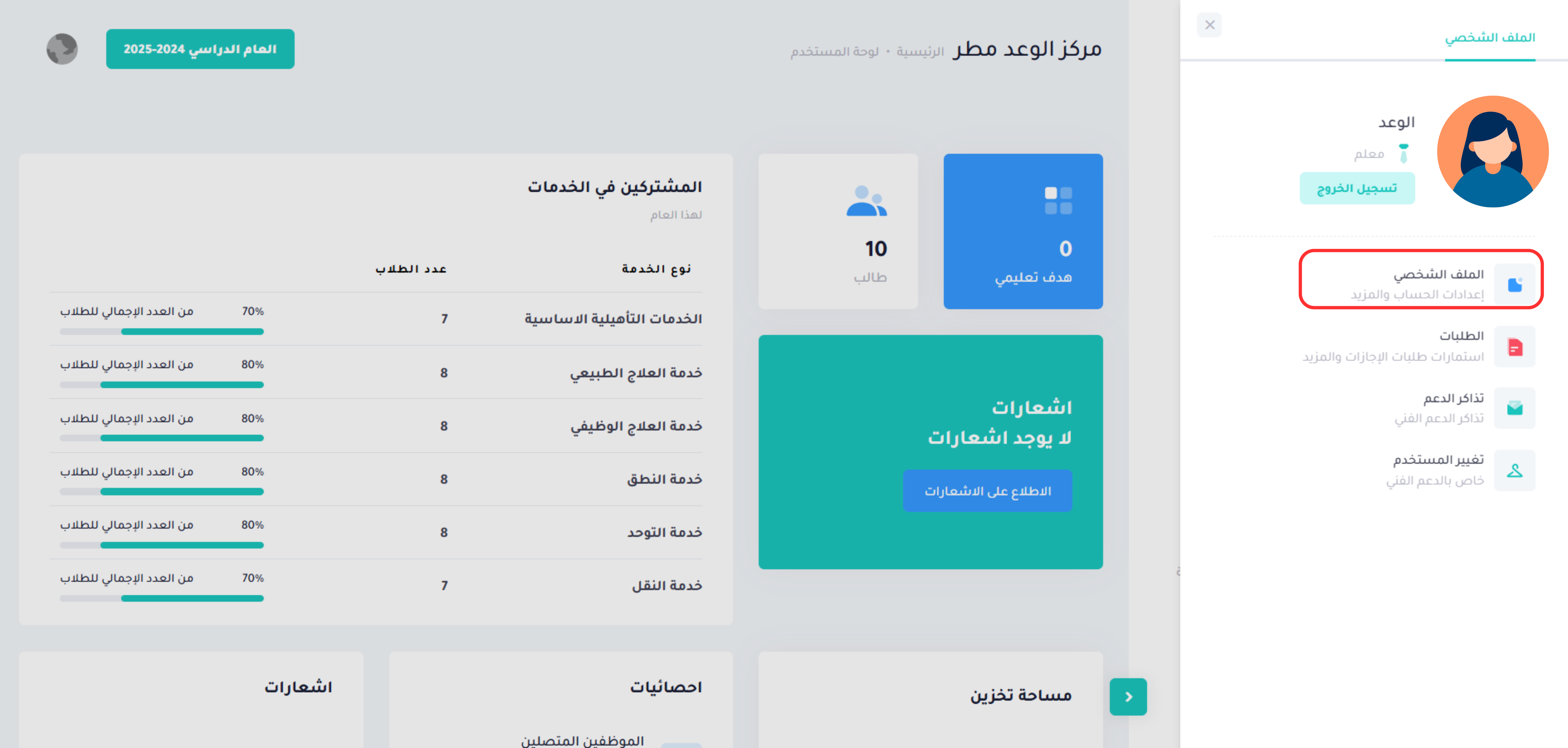1568x748 pixels.
Task: Click the الخدمات التأهيلية الاساسية row
Action: (376, 319)
